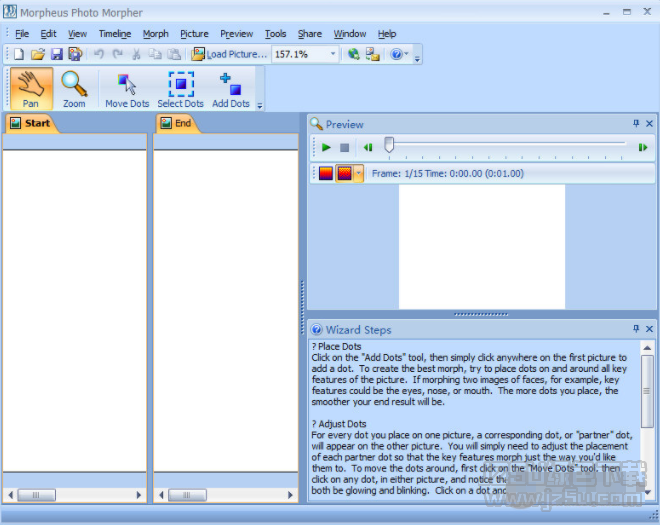Switch to the End picture tab

177,123
